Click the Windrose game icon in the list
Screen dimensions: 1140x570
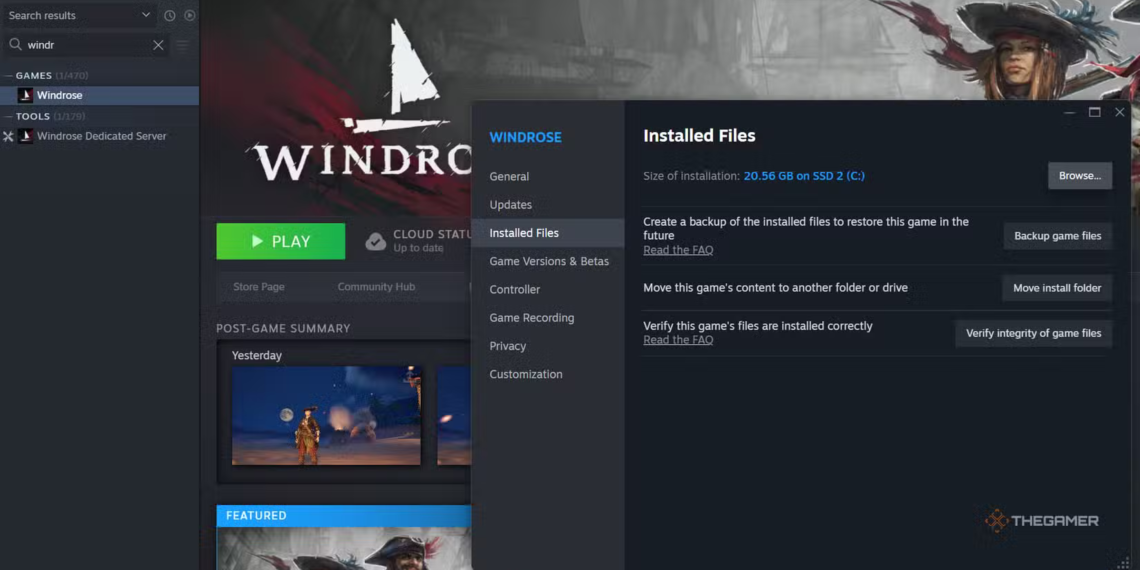pyautogui.click(x=25, y=95)
